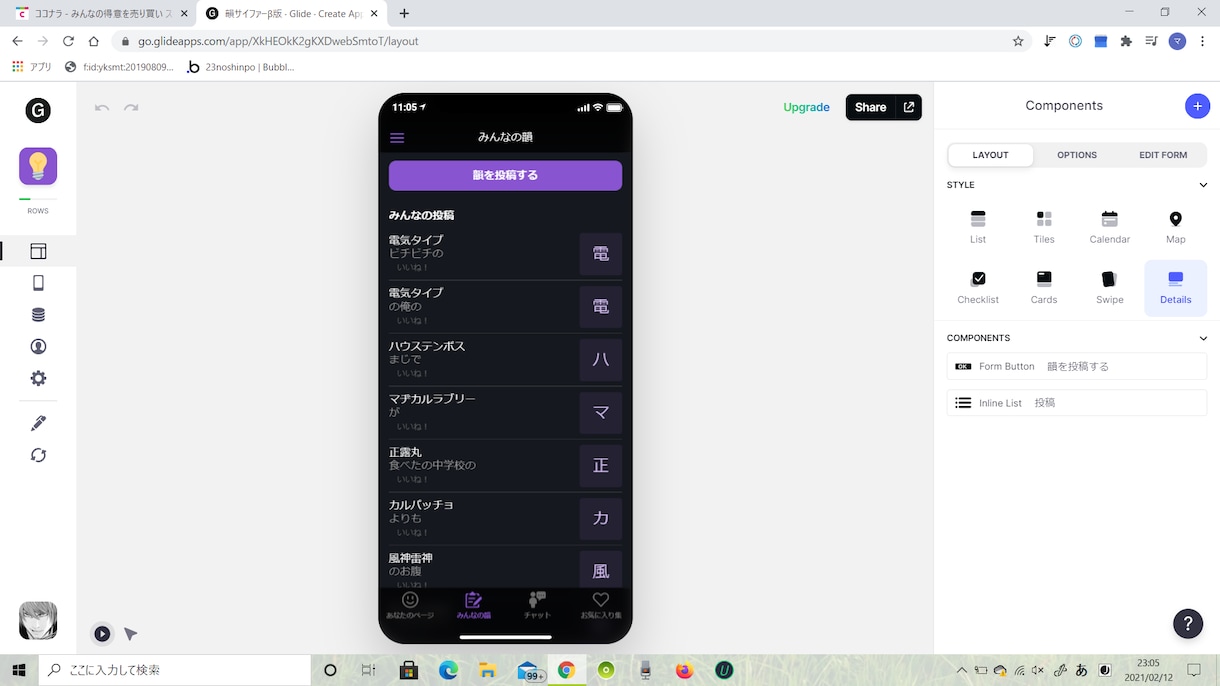Collapse the COMPONENTS section
The image size is (1220, 686).
click(x=1203, y=338)
